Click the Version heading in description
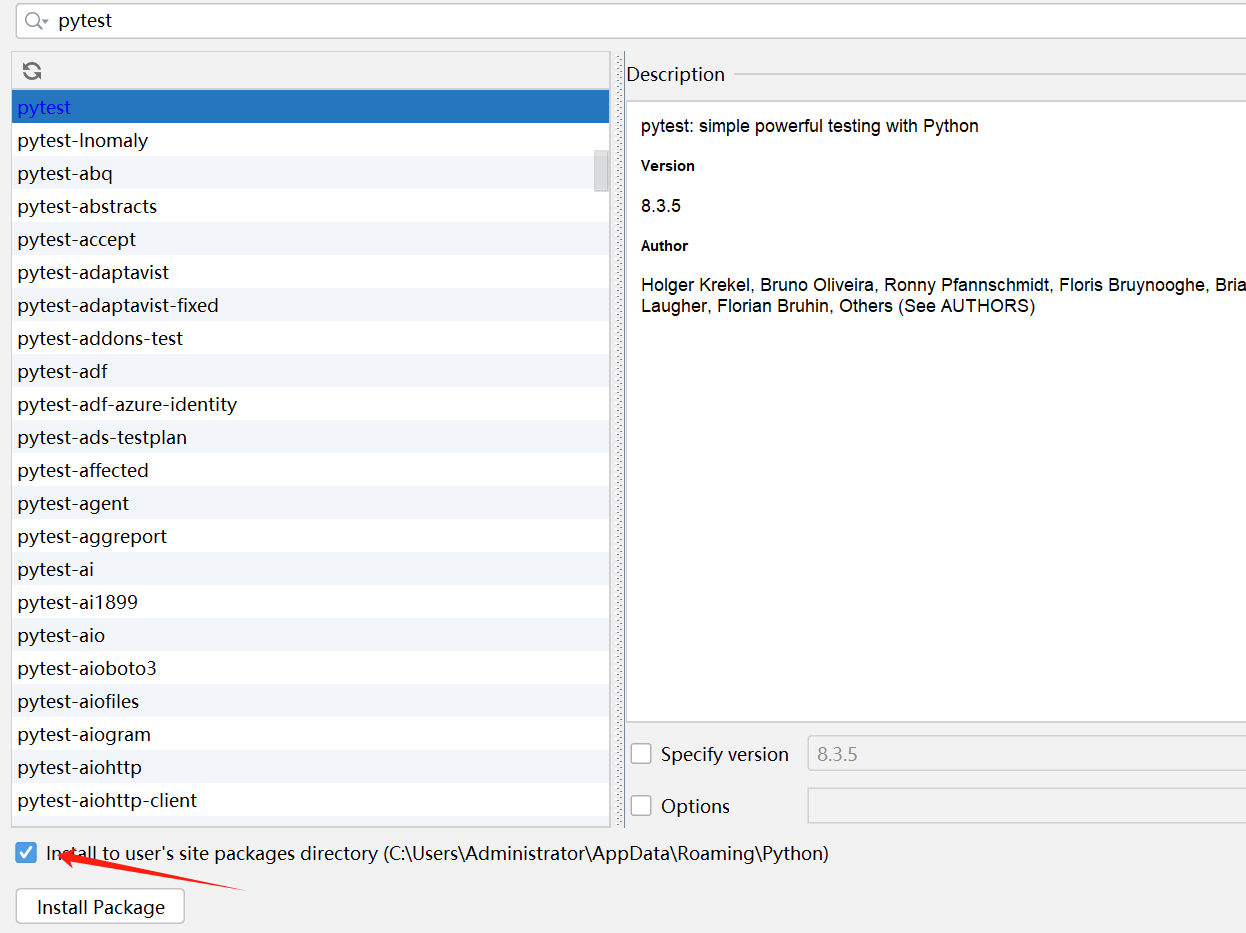The height and width of the screenshot is (933, 1246). coord(668,166)
